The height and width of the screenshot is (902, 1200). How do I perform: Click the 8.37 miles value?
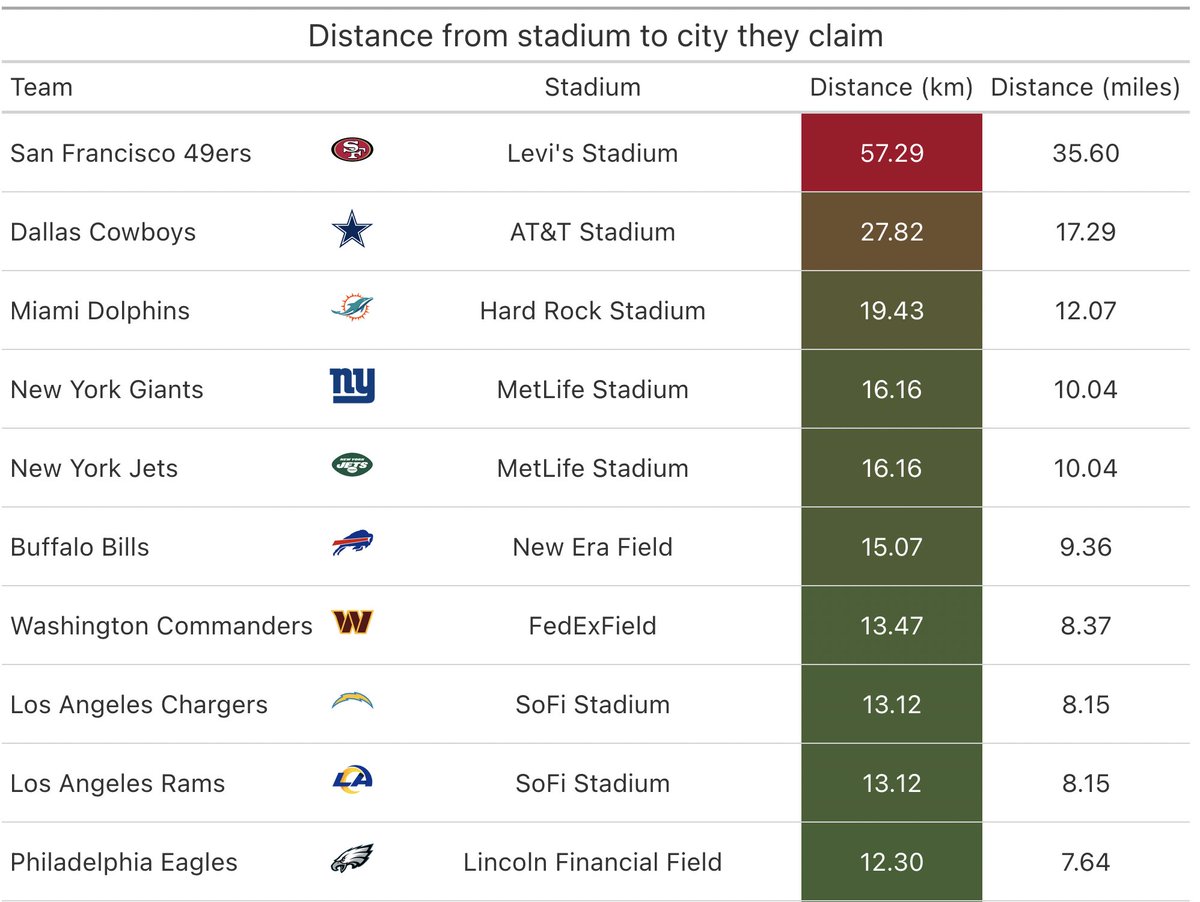pyautogui.click(x=1085, y=626)
